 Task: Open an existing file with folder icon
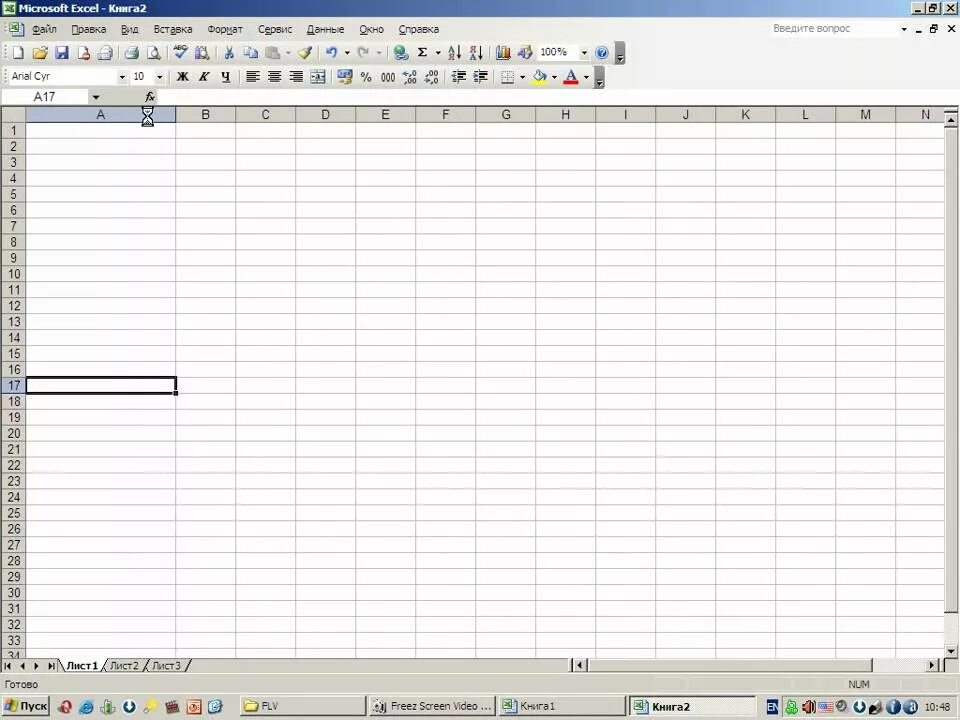click(x=40, y=53)
